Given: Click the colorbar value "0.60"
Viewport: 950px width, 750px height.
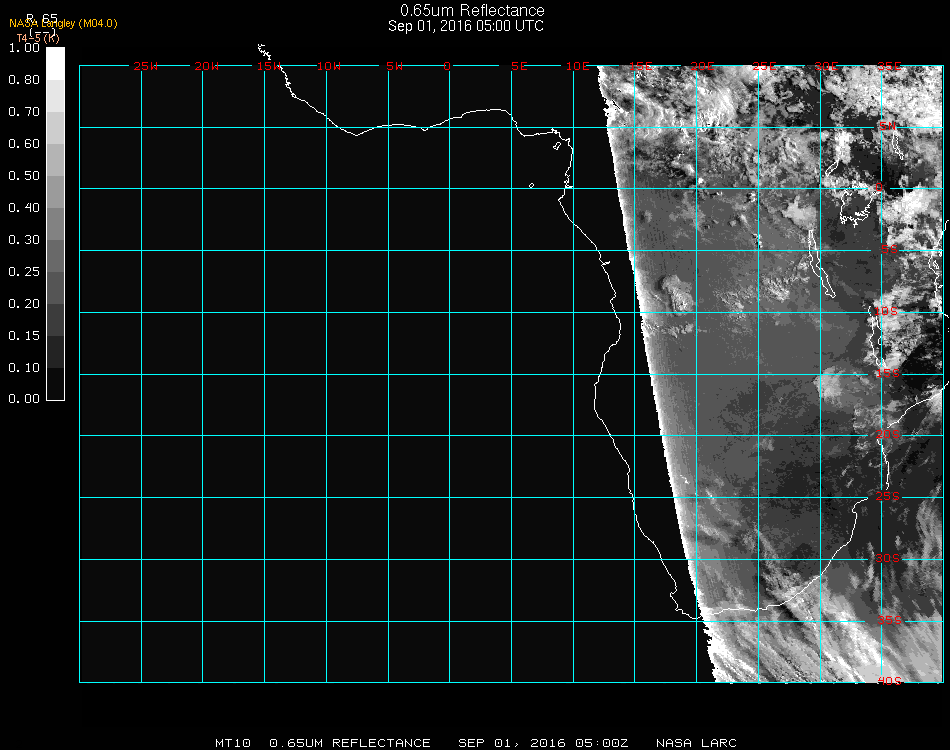Looking at the screenshot, I should pos(24,144).
